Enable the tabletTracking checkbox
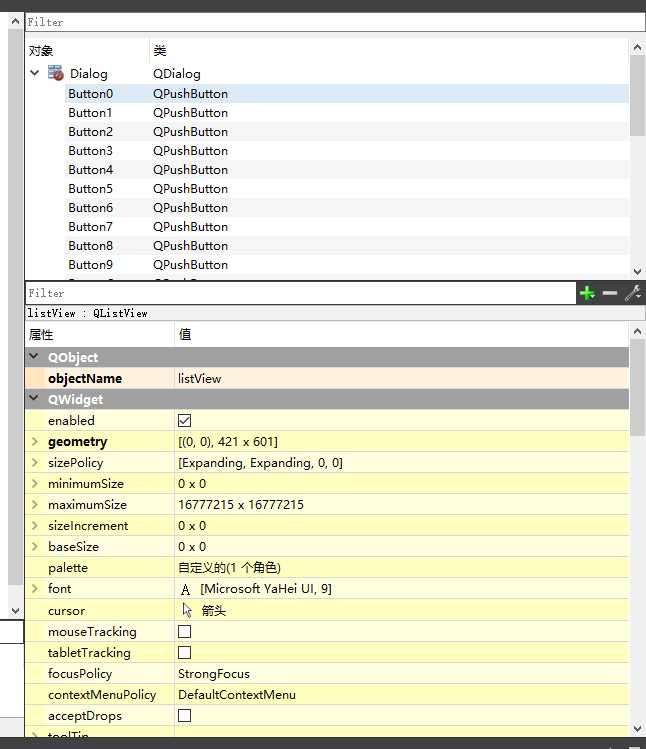 [184, 653]
